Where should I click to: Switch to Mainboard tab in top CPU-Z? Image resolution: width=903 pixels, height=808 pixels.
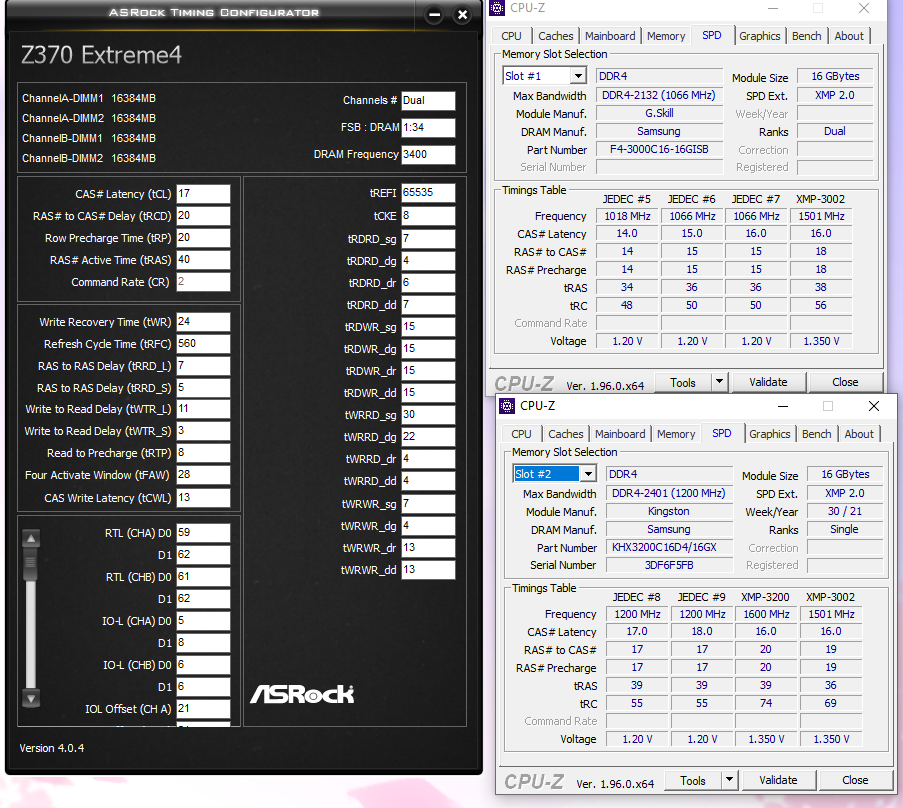[610, 36]
